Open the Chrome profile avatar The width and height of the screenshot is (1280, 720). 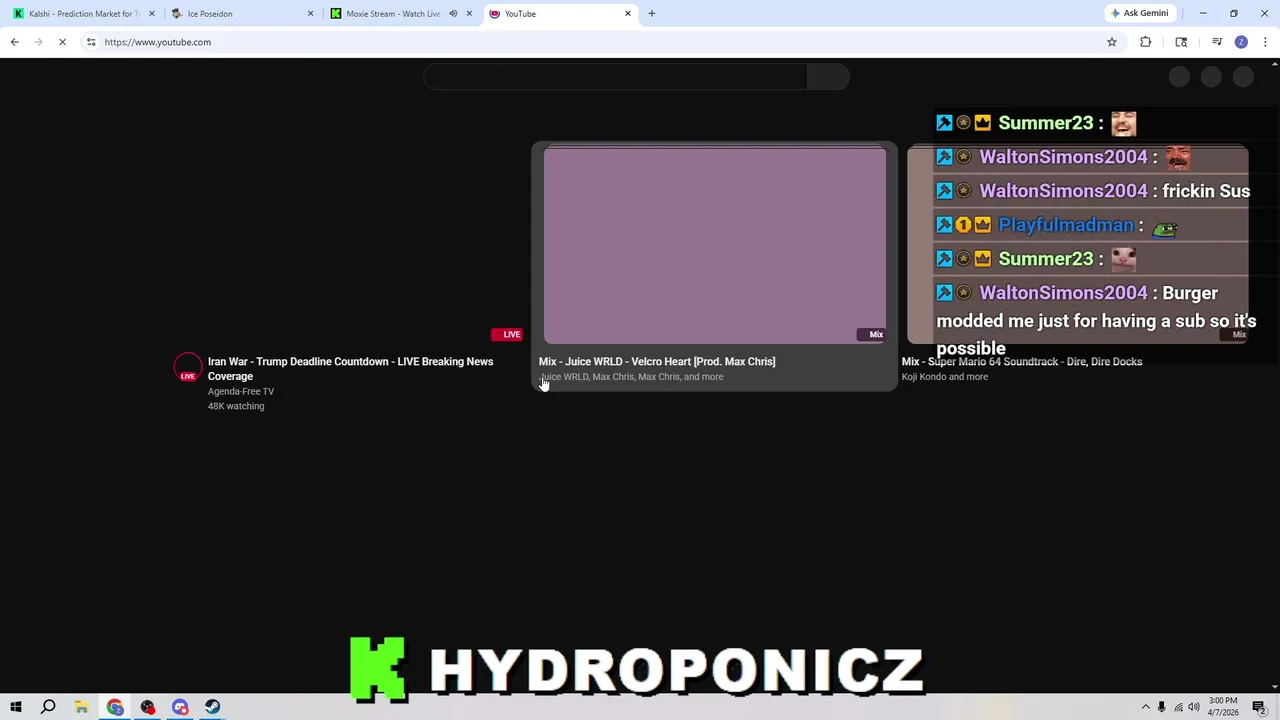tap(1241, 42)
